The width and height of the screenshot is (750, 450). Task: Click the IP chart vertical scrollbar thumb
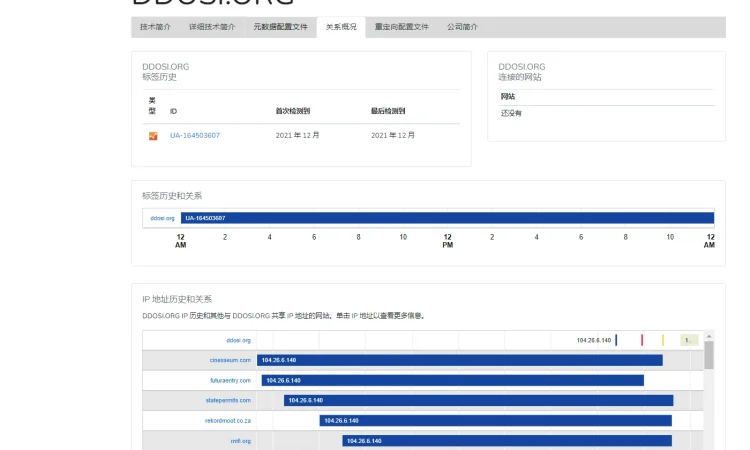(x=709, y=355)
